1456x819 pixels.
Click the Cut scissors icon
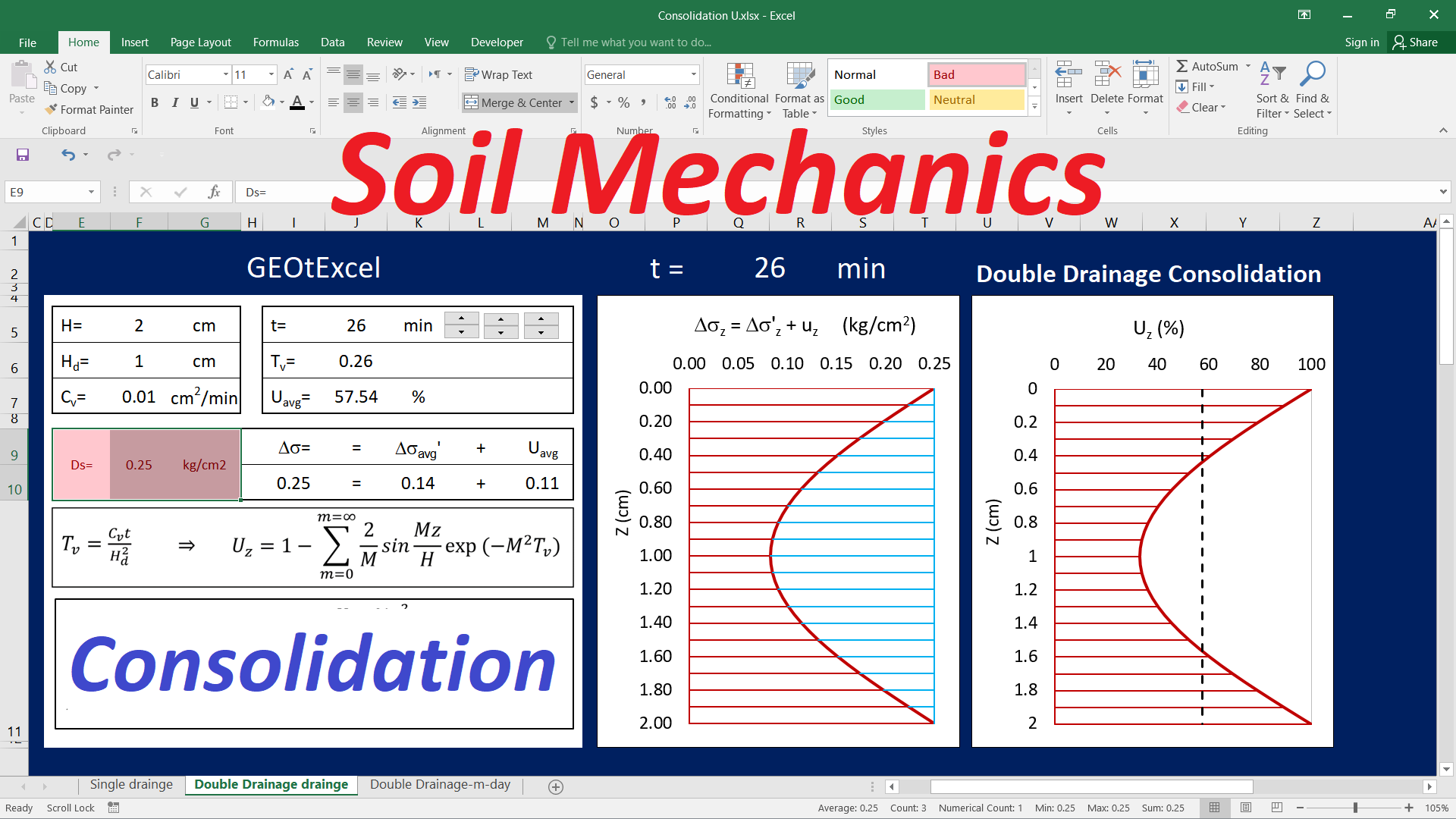(x=51, y=67)
